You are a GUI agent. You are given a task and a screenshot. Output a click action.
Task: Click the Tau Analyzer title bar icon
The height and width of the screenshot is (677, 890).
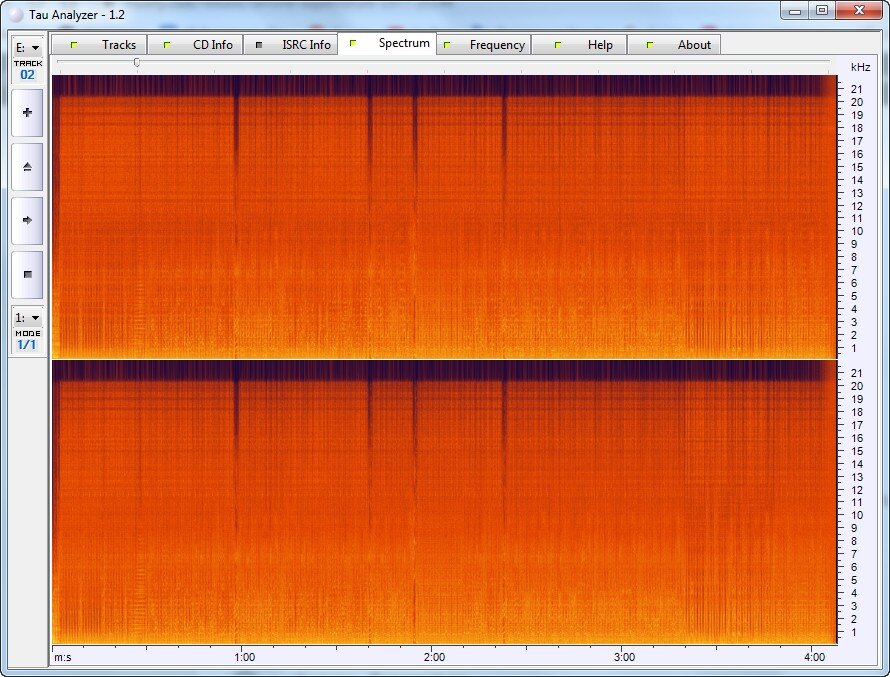pyautogui.click(x=15, y=14)
